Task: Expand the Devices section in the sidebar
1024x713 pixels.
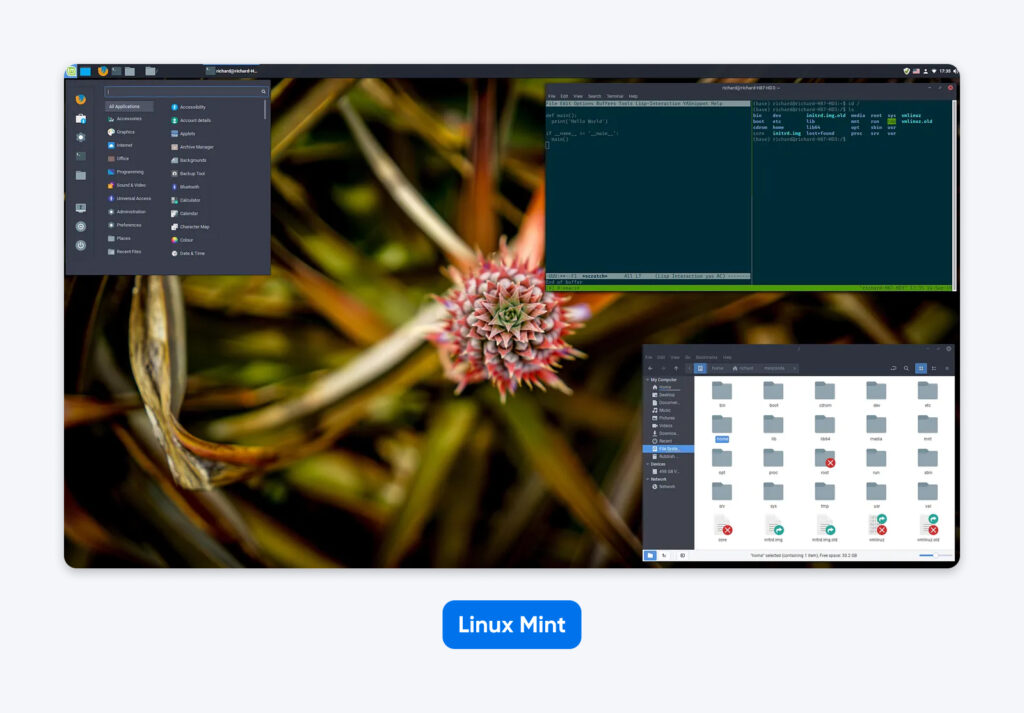Action: (647, 464)
